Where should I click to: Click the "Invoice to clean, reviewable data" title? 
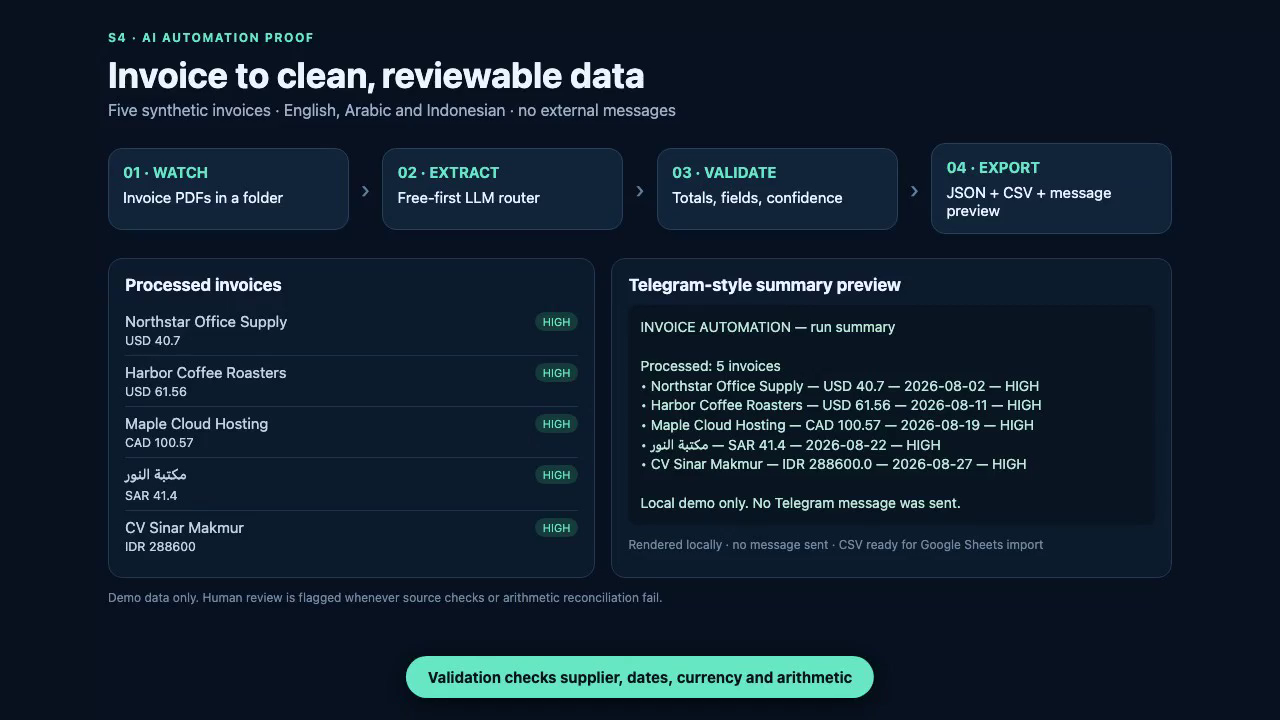(376, 76)
